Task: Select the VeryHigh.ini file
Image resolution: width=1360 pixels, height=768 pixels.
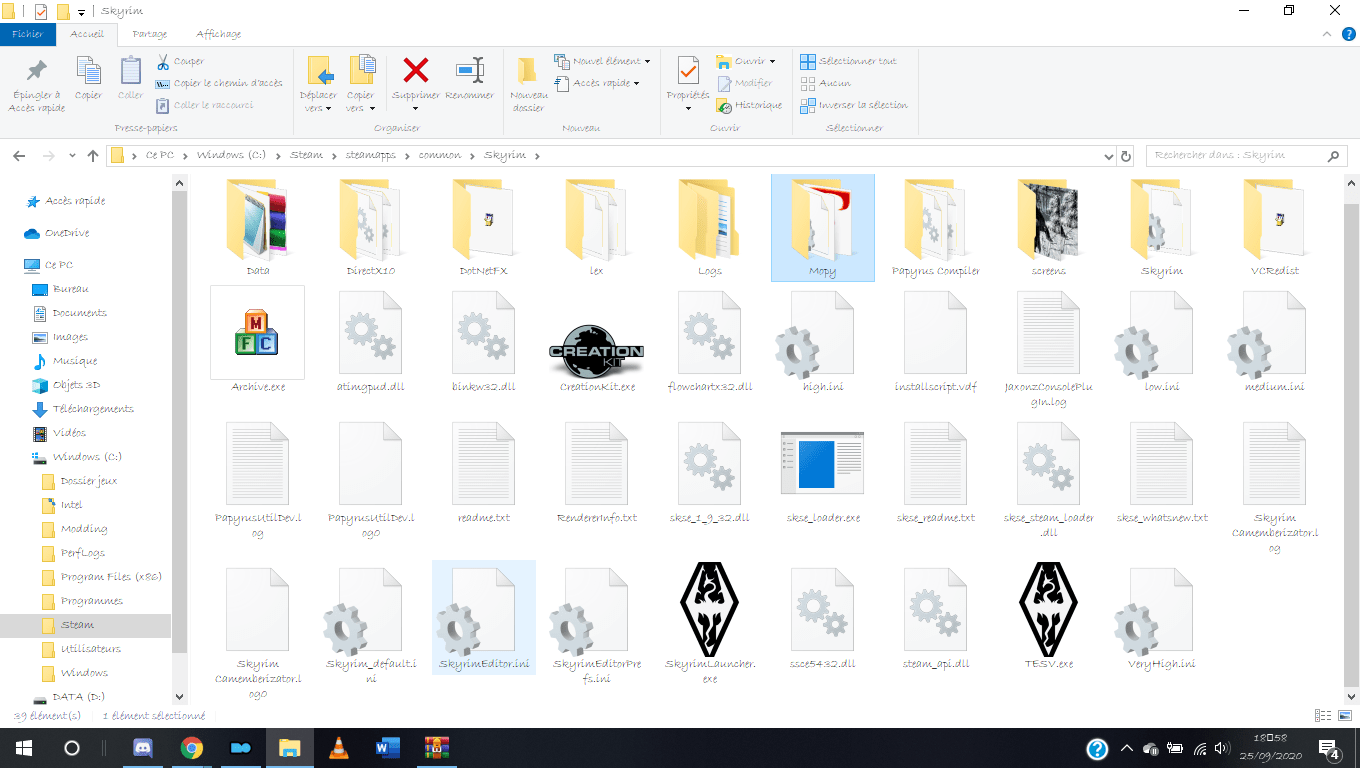Action: tap(1161, 617)
